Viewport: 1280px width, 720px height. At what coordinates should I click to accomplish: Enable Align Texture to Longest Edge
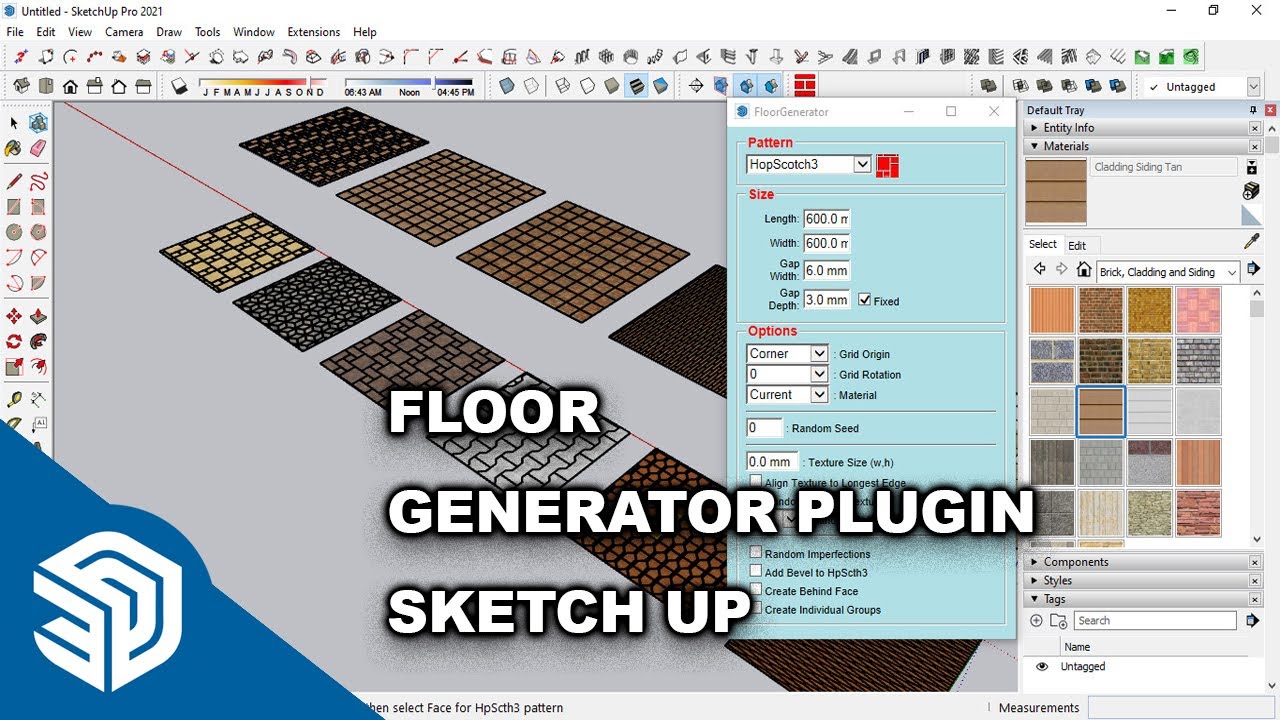coord(756,483)
